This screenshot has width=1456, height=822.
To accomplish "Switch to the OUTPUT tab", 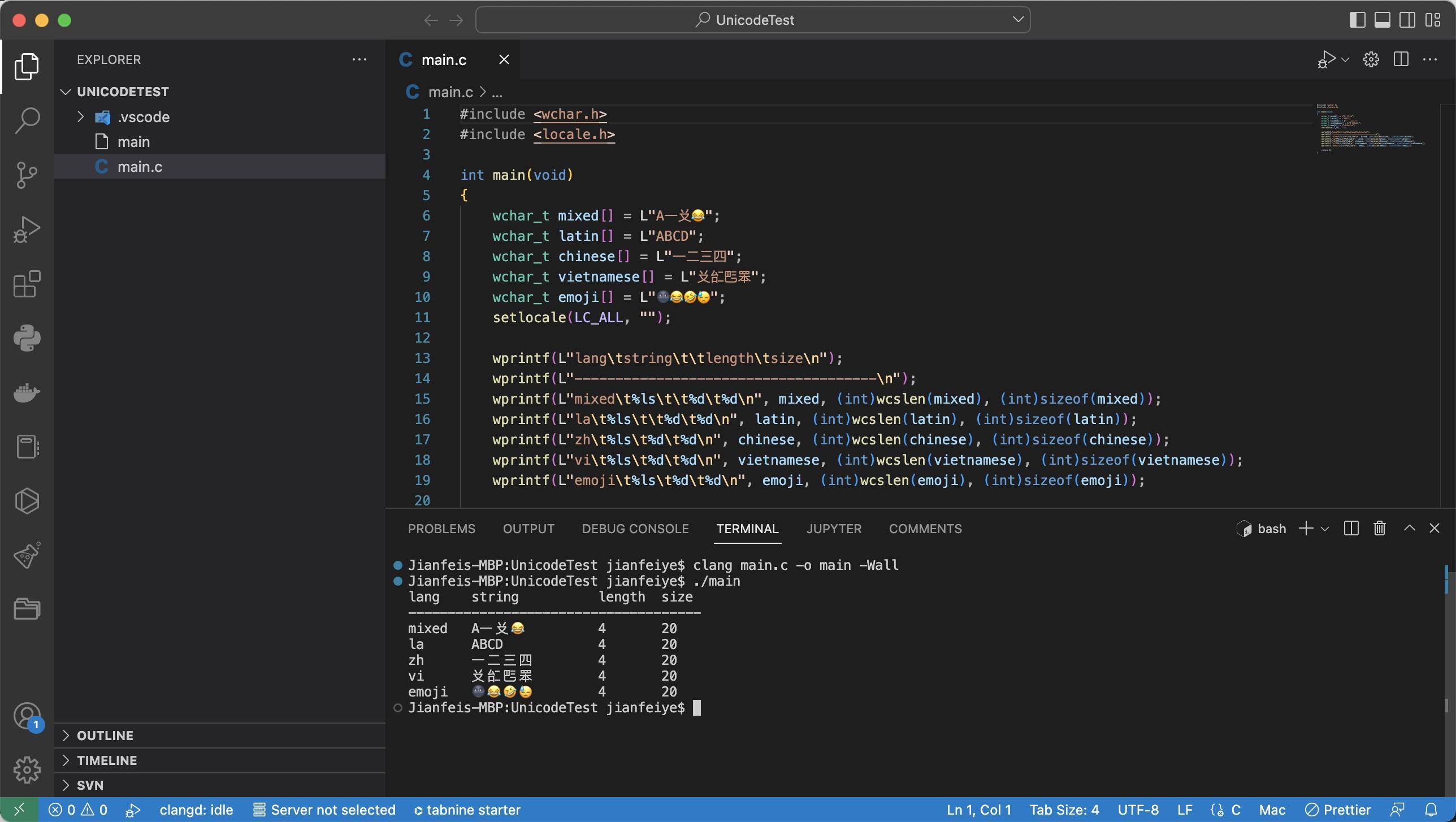I will (528, 529).
